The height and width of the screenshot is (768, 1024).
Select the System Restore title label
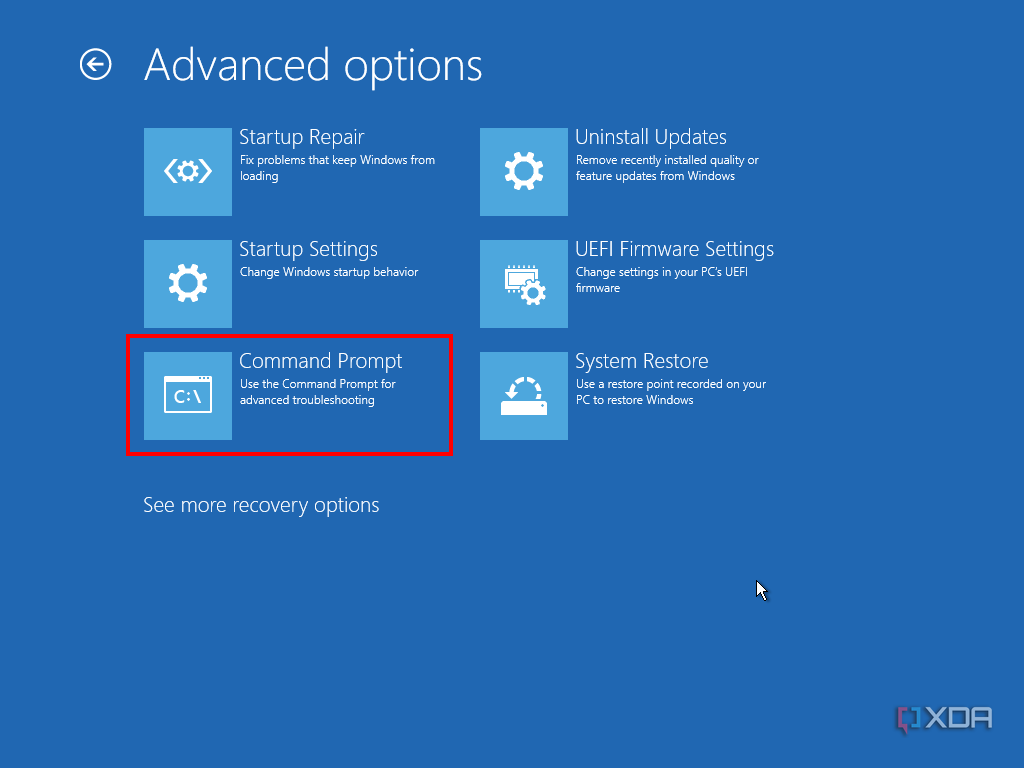pos(642,361)
